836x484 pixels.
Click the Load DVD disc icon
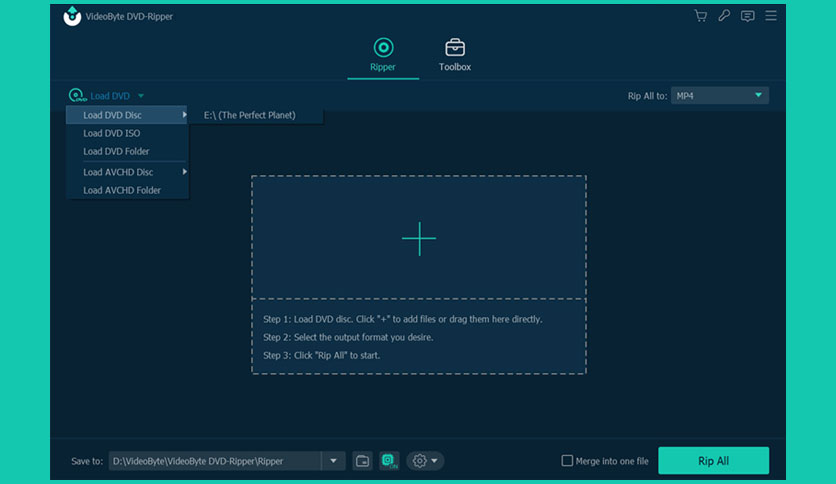coord(77,95)
